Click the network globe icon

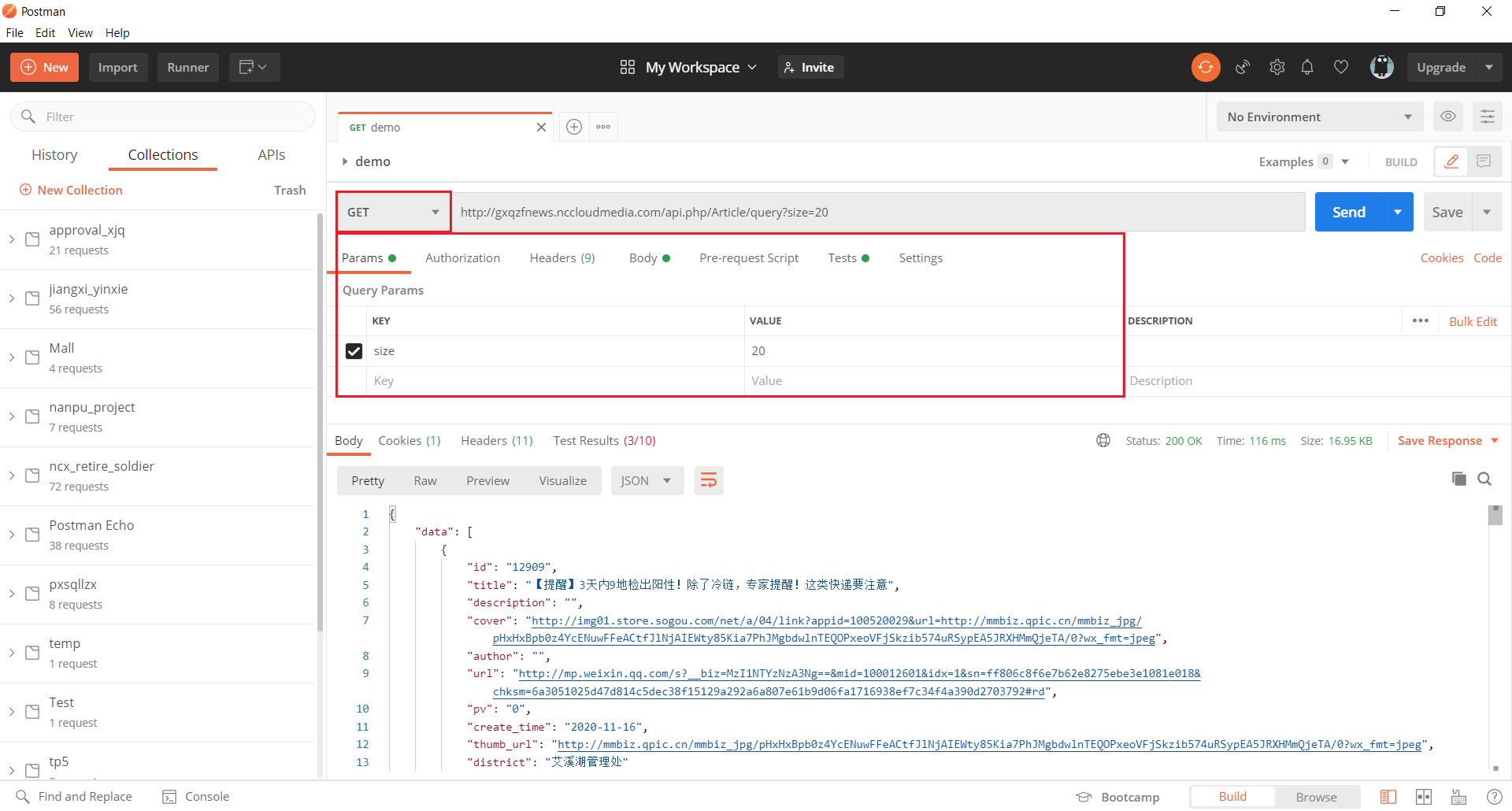(1103, 441)
